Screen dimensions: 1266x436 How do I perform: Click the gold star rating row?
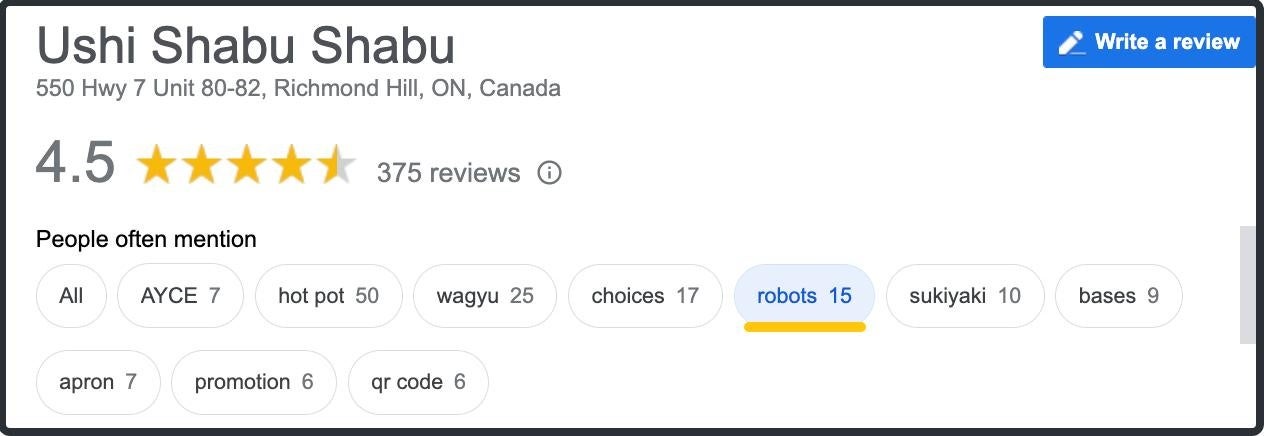pos(245,166)
